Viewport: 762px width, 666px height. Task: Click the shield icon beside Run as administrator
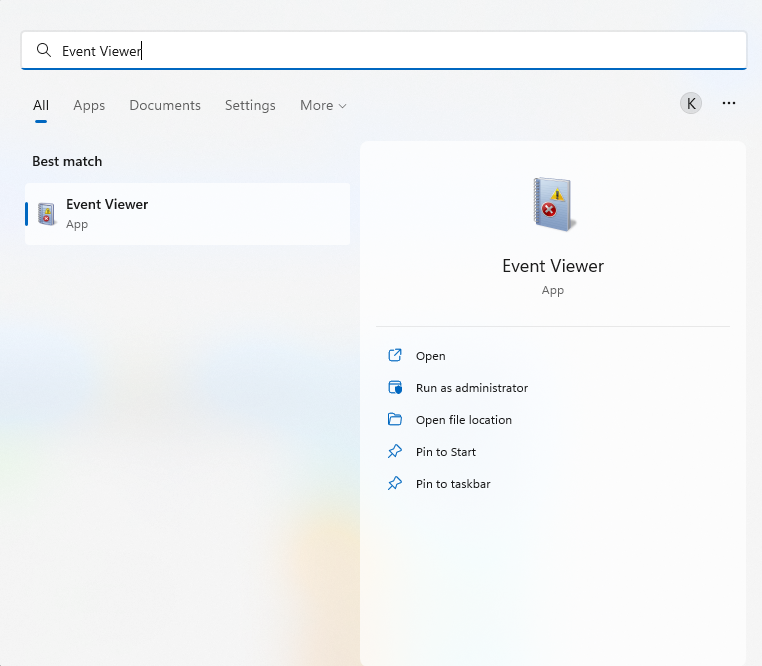click(x=395, y=388)
